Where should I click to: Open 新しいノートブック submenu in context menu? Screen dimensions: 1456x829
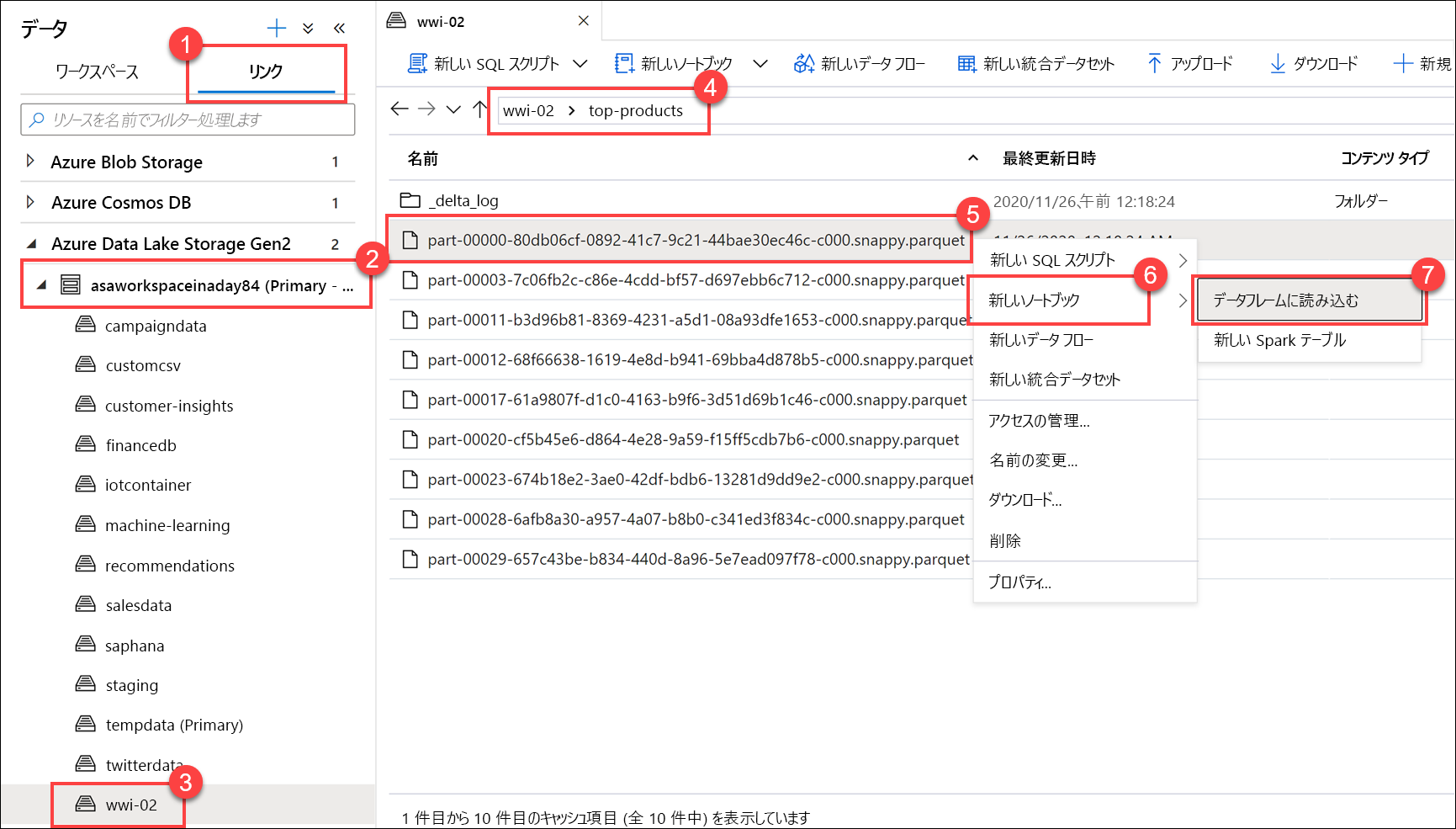click(1085, 300)
